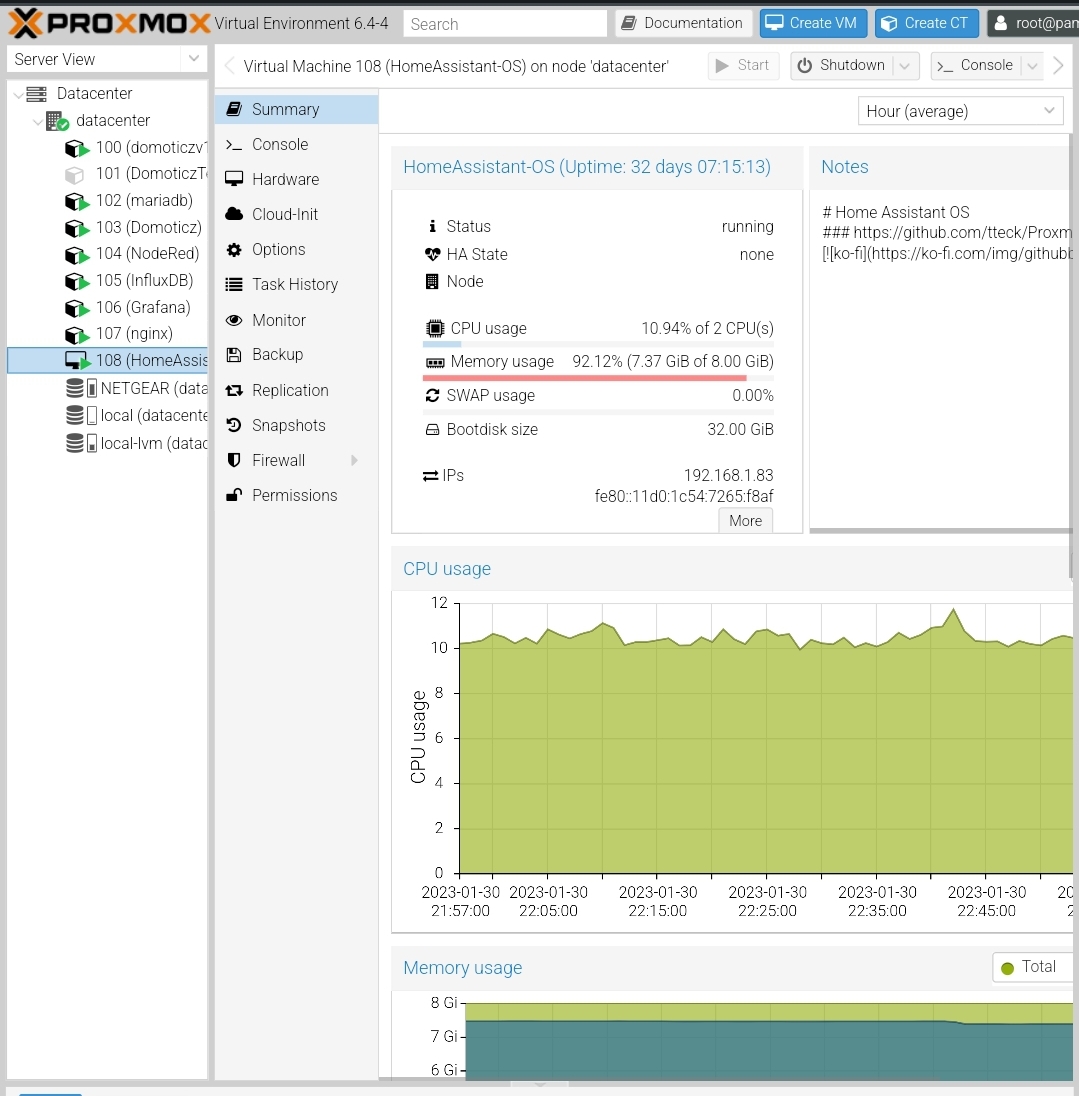Viewport: 1079px width, 1096px height.
Task: Click the Permissions unlock icon
Action: [x=234, y=495]
